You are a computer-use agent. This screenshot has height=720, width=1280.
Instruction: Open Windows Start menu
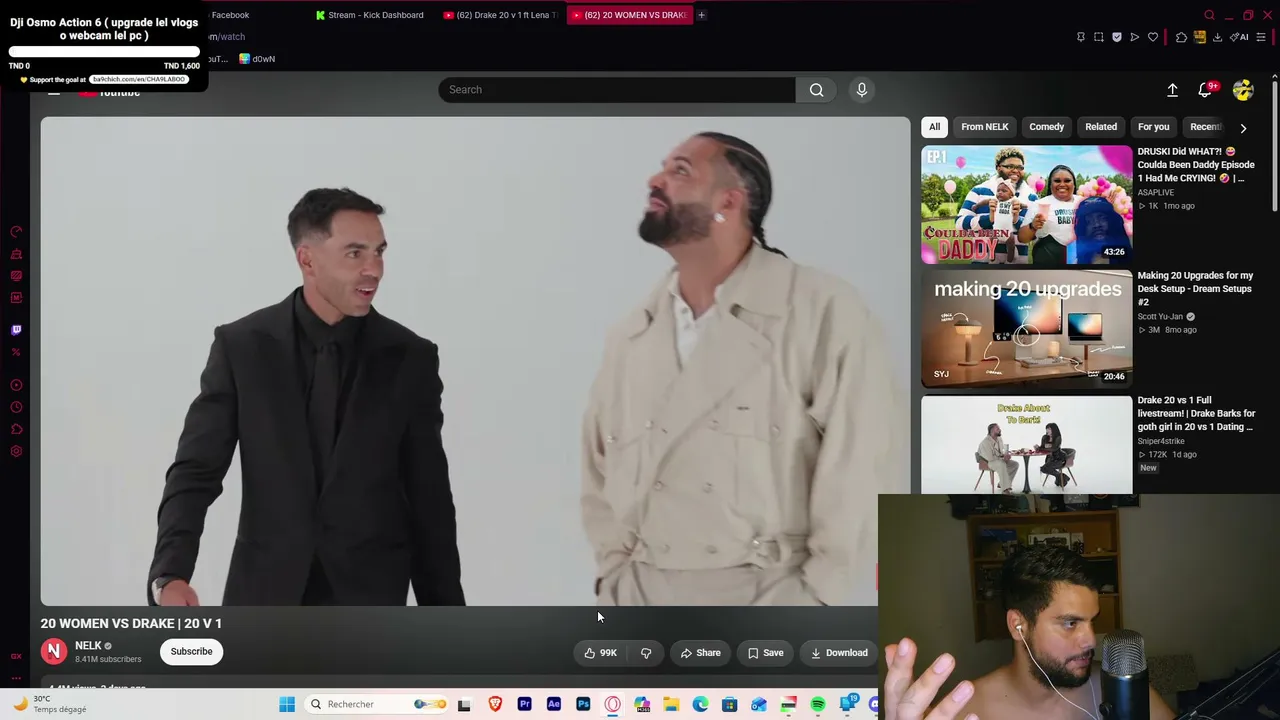(287, 704)
